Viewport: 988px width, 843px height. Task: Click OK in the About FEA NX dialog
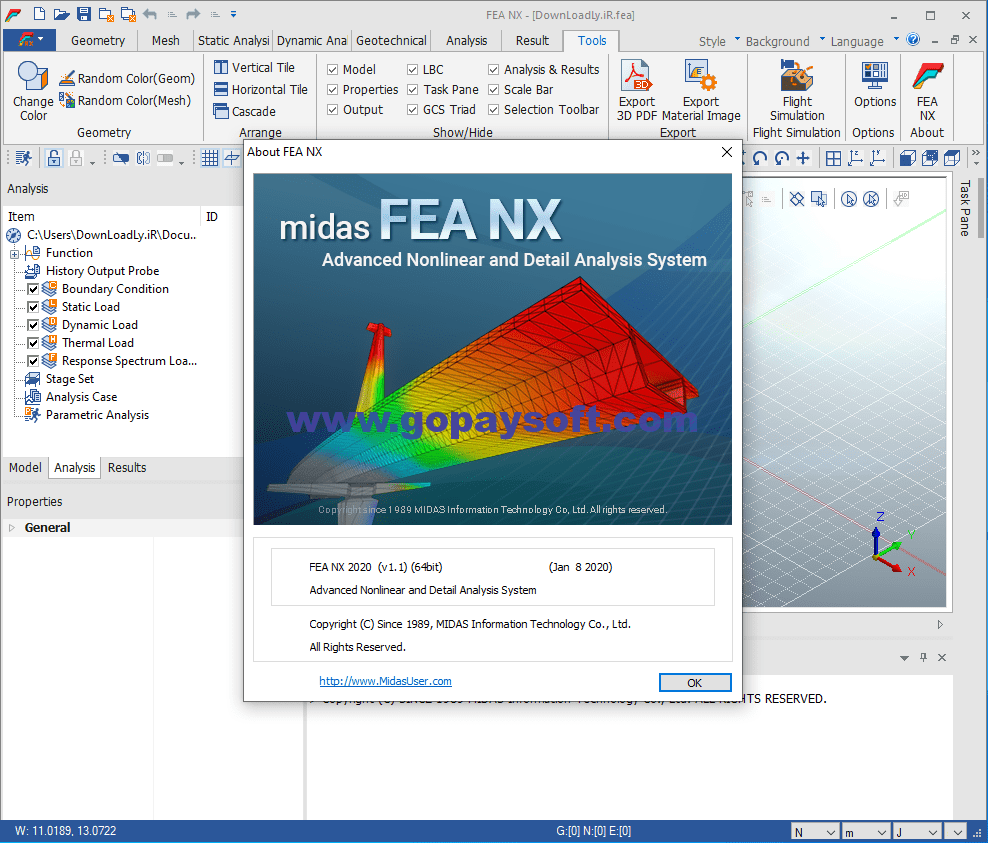point(695,682)
